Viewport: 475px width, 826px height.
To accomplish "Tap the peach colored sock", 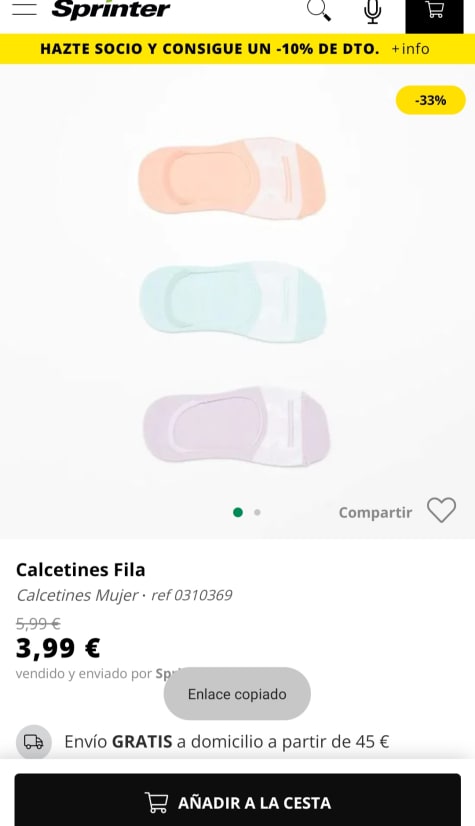I will (232, 178).
